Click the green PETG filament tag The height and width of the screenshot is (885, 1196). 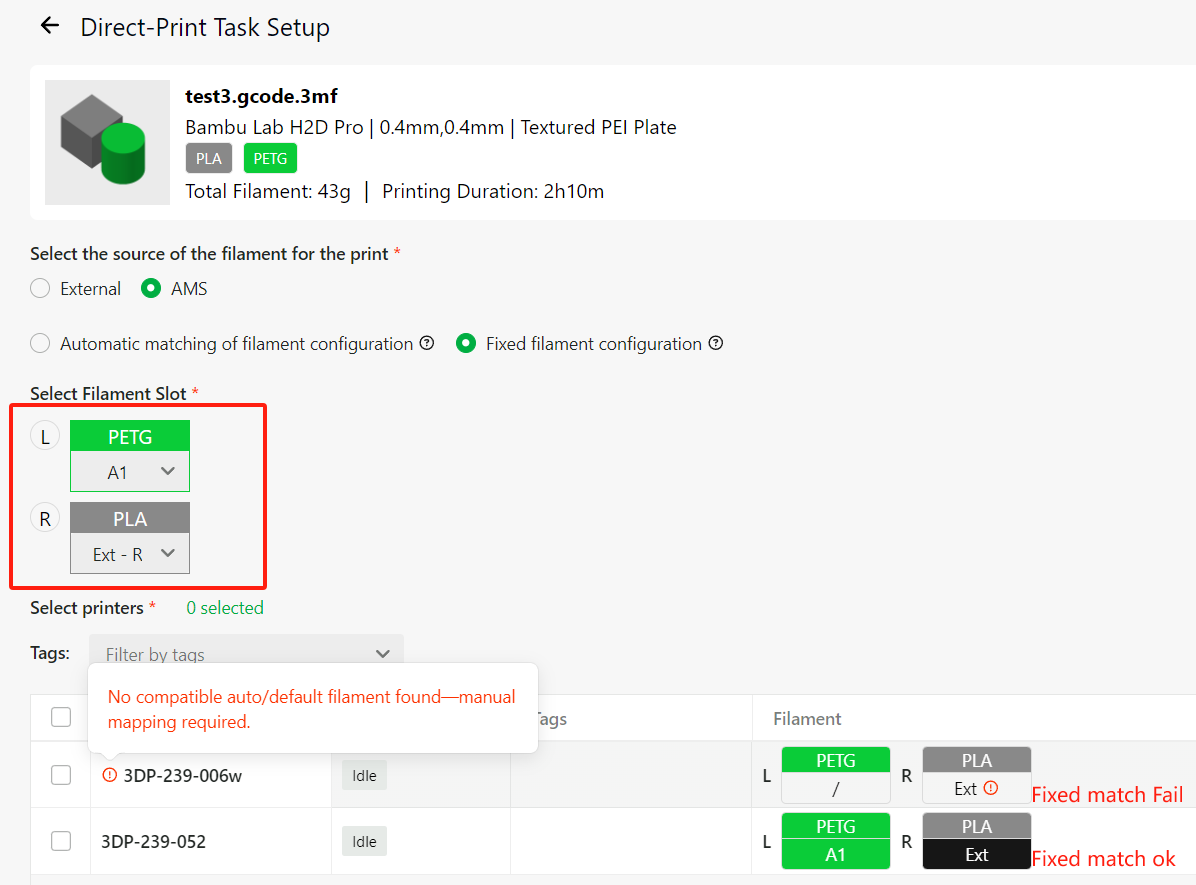point(270,159)
